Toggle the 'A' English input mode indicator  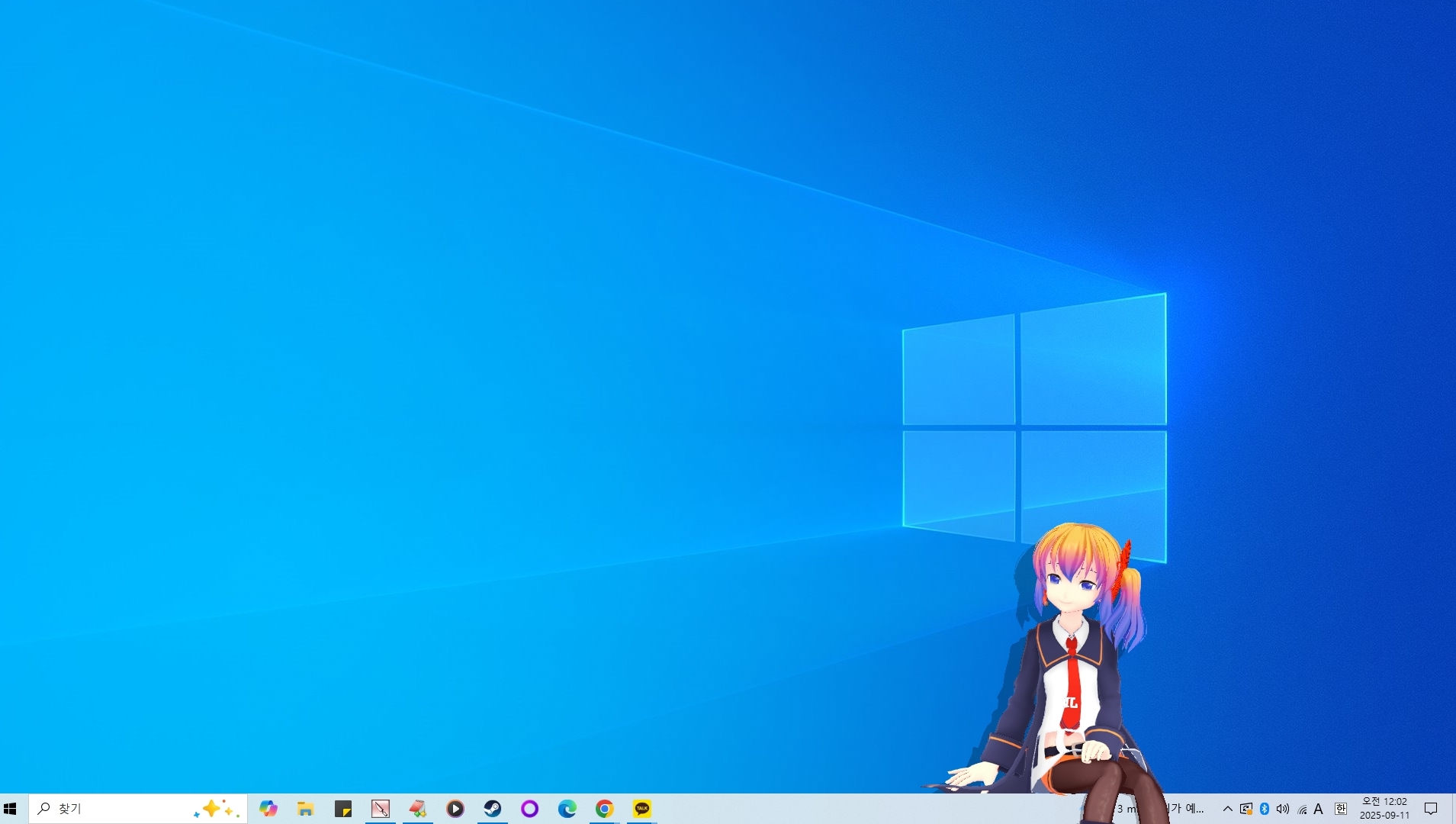(1319, 809)
